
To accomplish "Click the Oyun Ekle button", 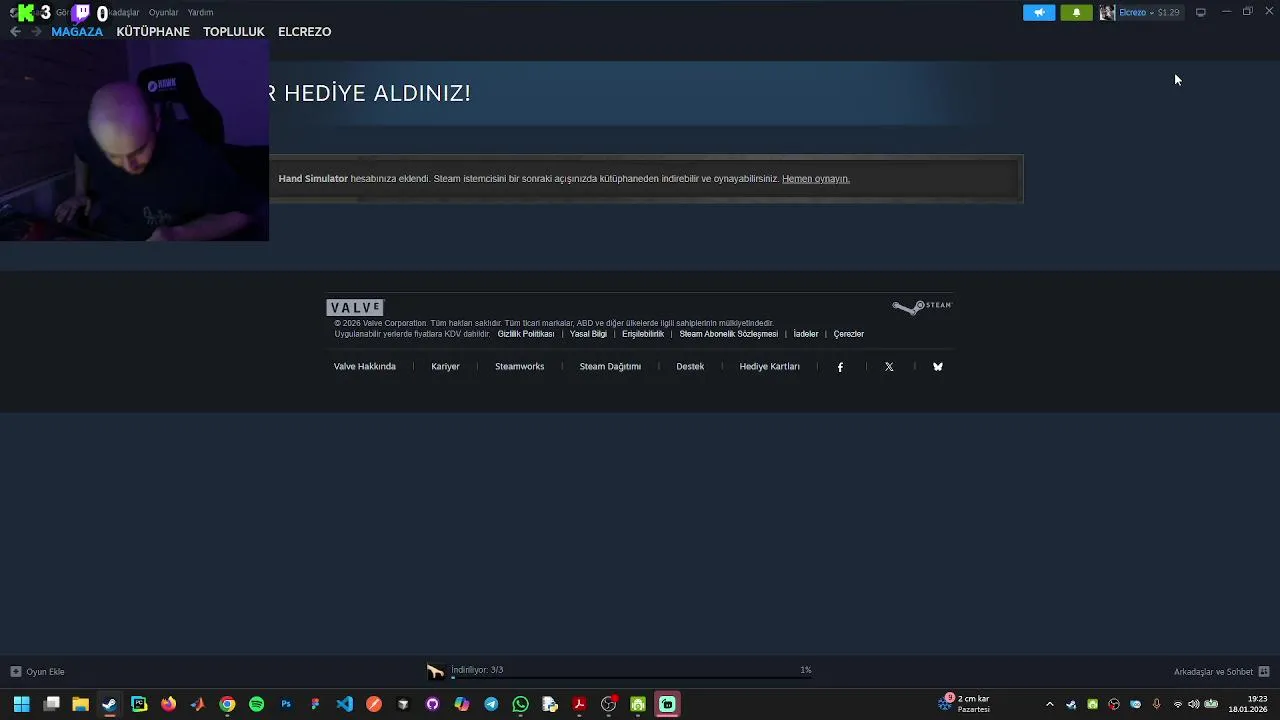I will click(37, 672).
